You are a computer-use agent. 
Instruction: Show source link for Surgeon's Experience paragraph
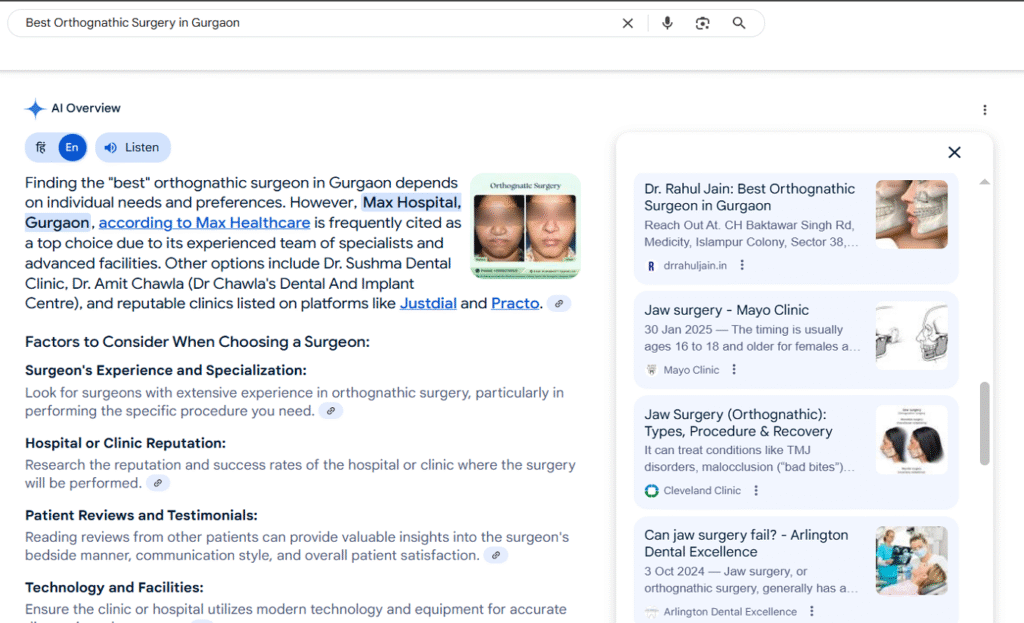coord(331,411)
